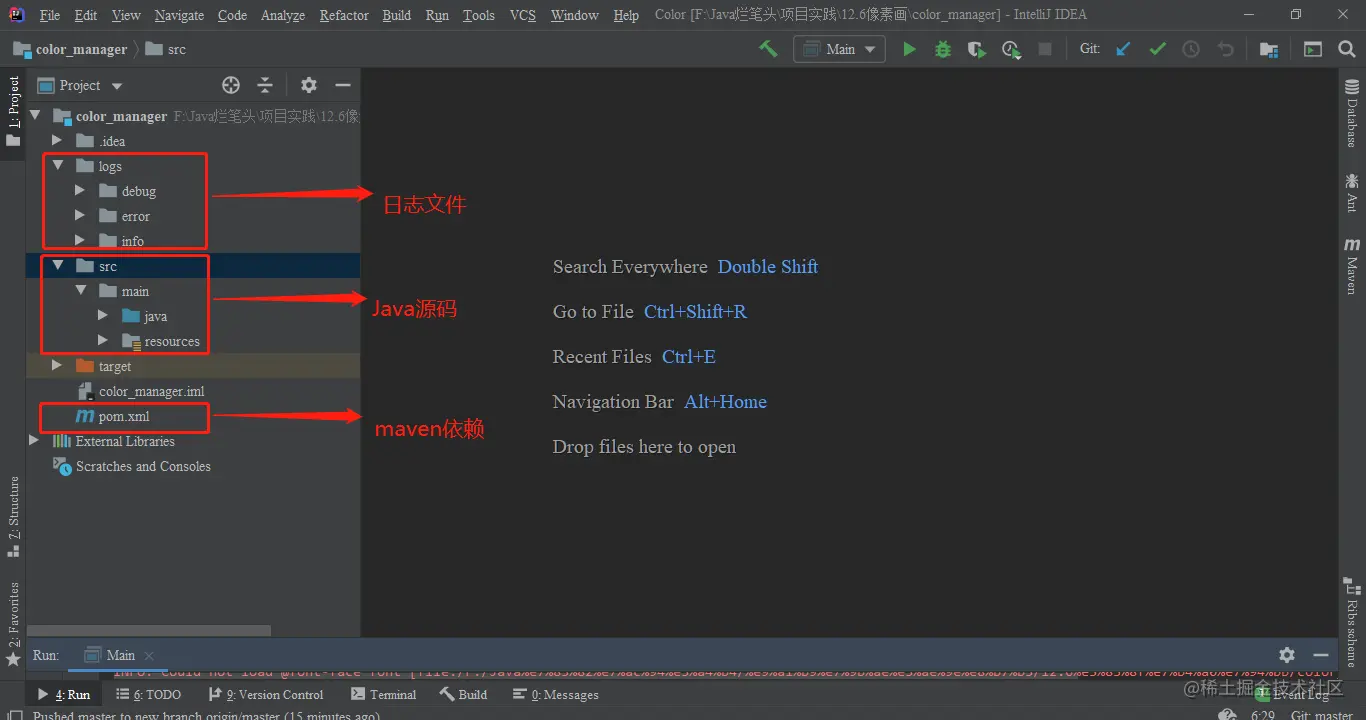The image size is (1366, 720).
Task: Open the Terminal tool window
Action: click(384, 694)
